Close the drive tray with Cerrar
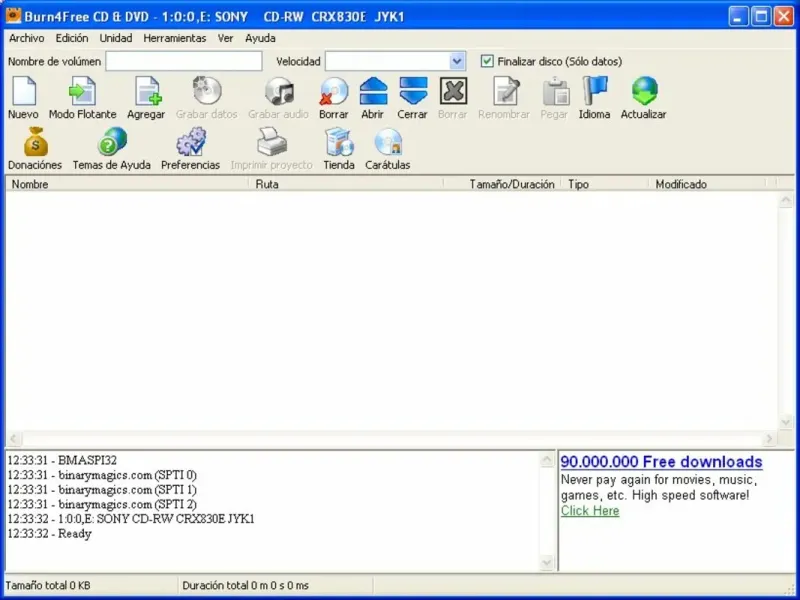This screenshot has height=600, width=800. coord(413,91)
